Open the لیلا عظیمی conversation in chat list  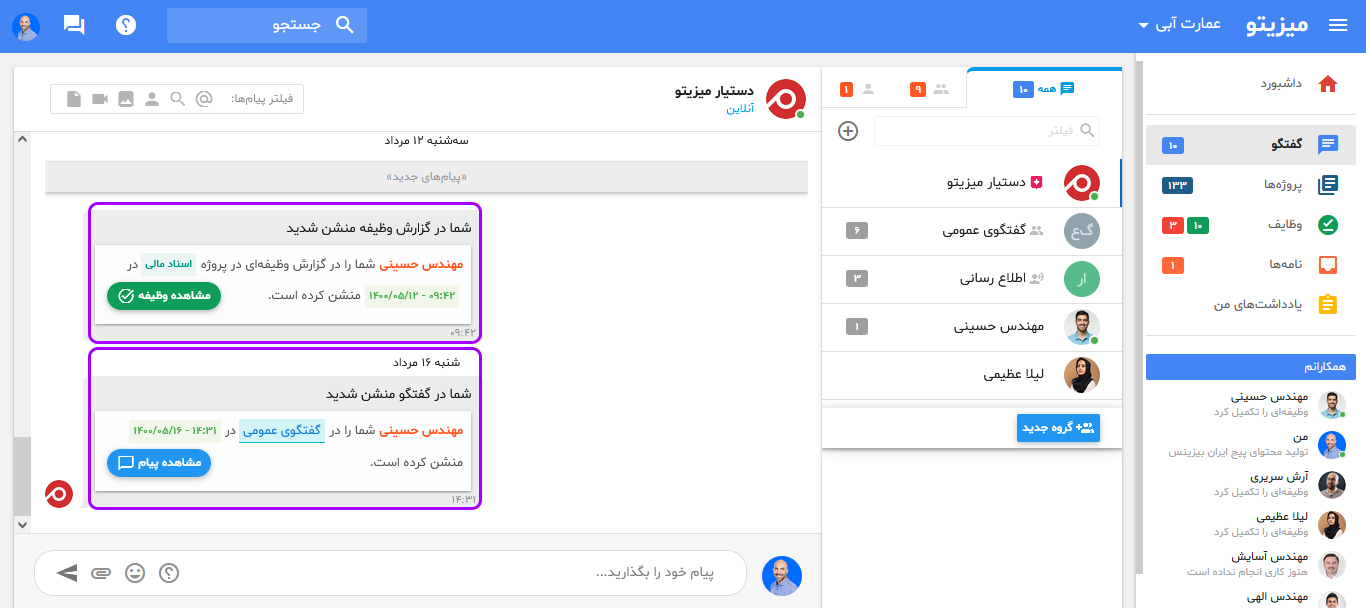tap(971, 375)
